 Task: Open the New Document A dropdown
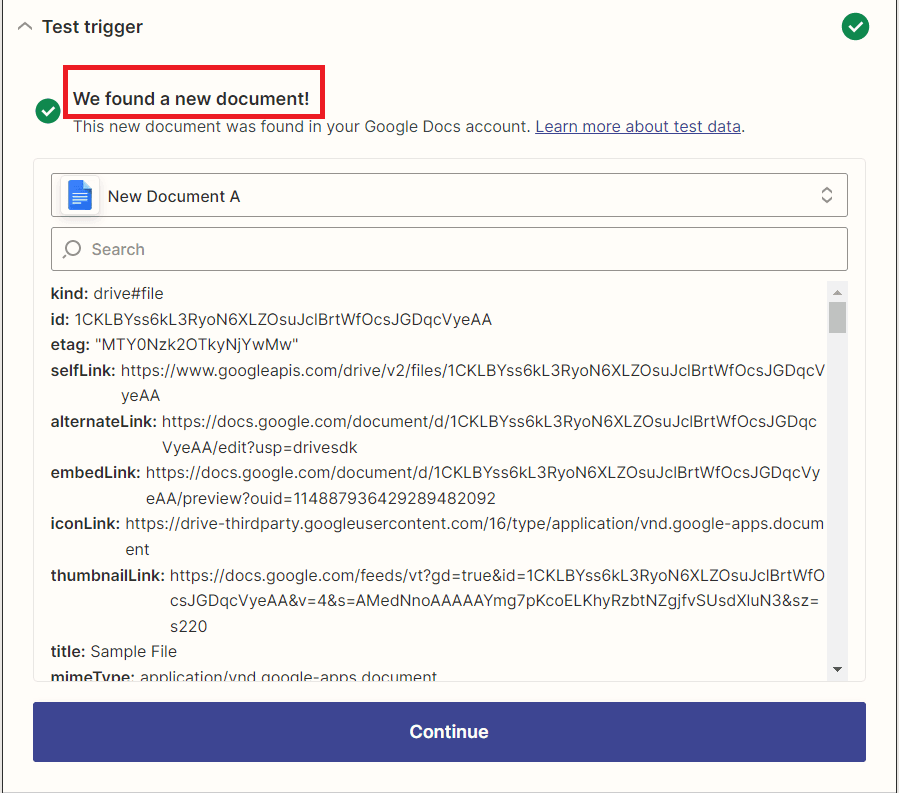(x=448, y=196)
